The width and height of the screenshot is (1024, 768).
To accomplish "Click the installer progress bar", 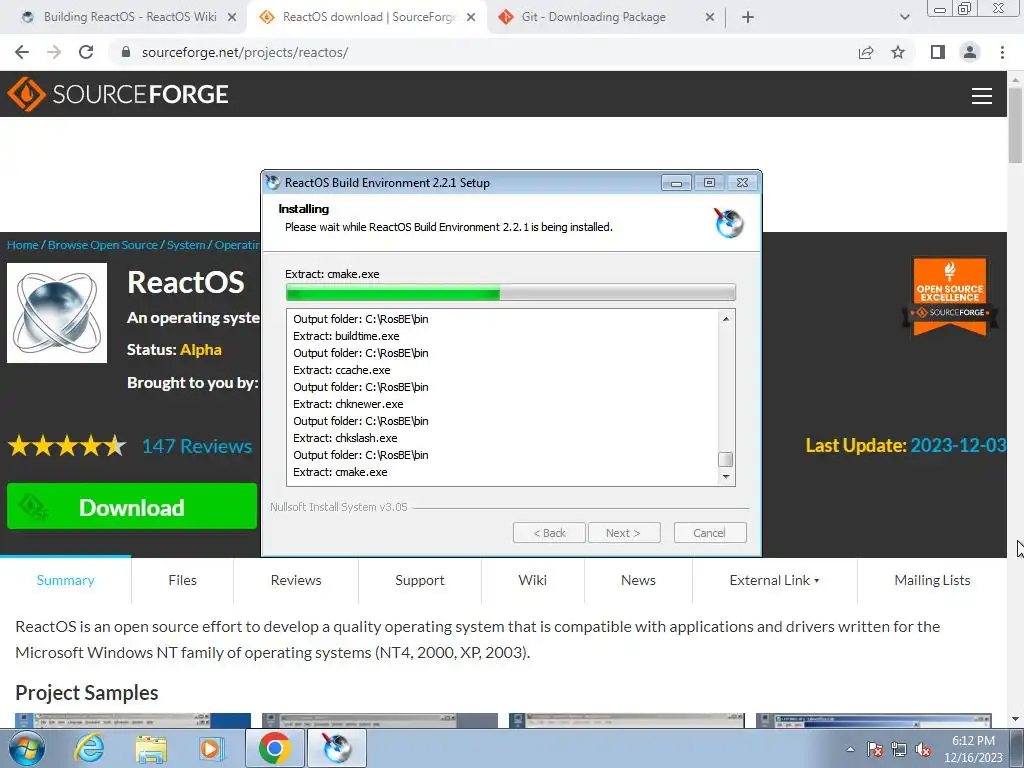I will [511, 293].
